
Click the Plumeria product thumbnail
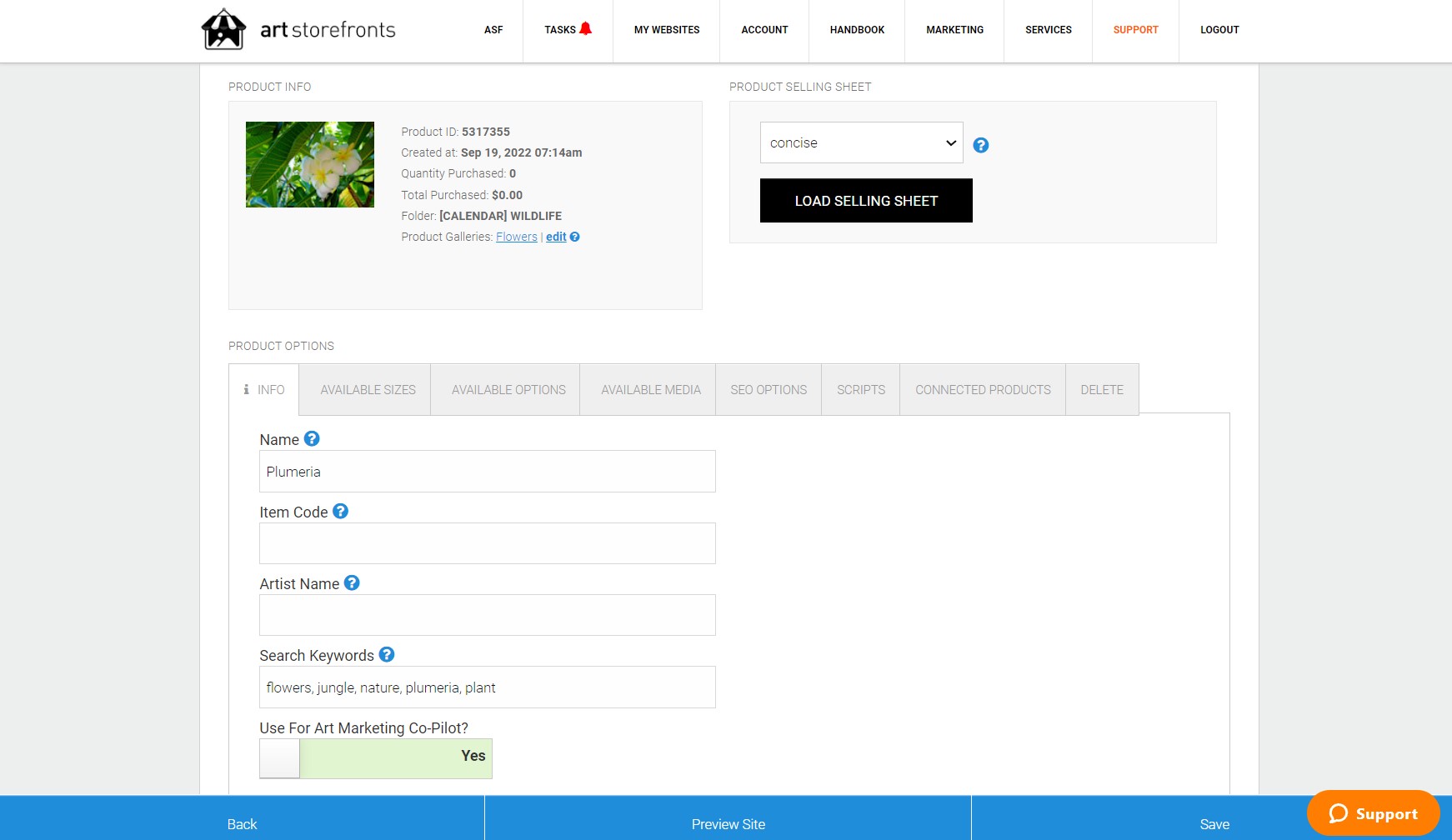pos(310,164)
